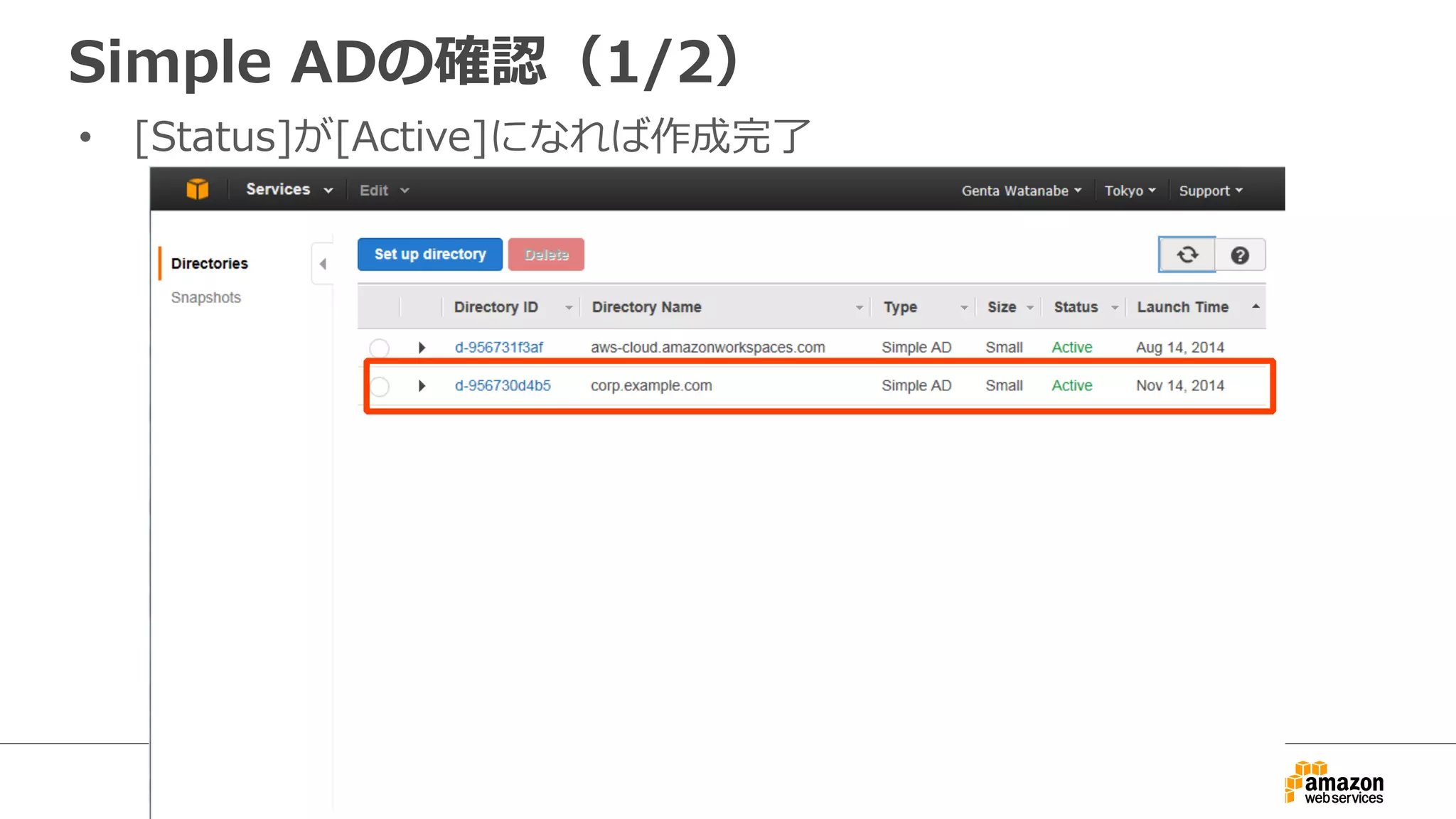The image size is (1456, 819).
Task: Click Simple AD type in corp.example.com row
Action: click(x=916, y=386)
